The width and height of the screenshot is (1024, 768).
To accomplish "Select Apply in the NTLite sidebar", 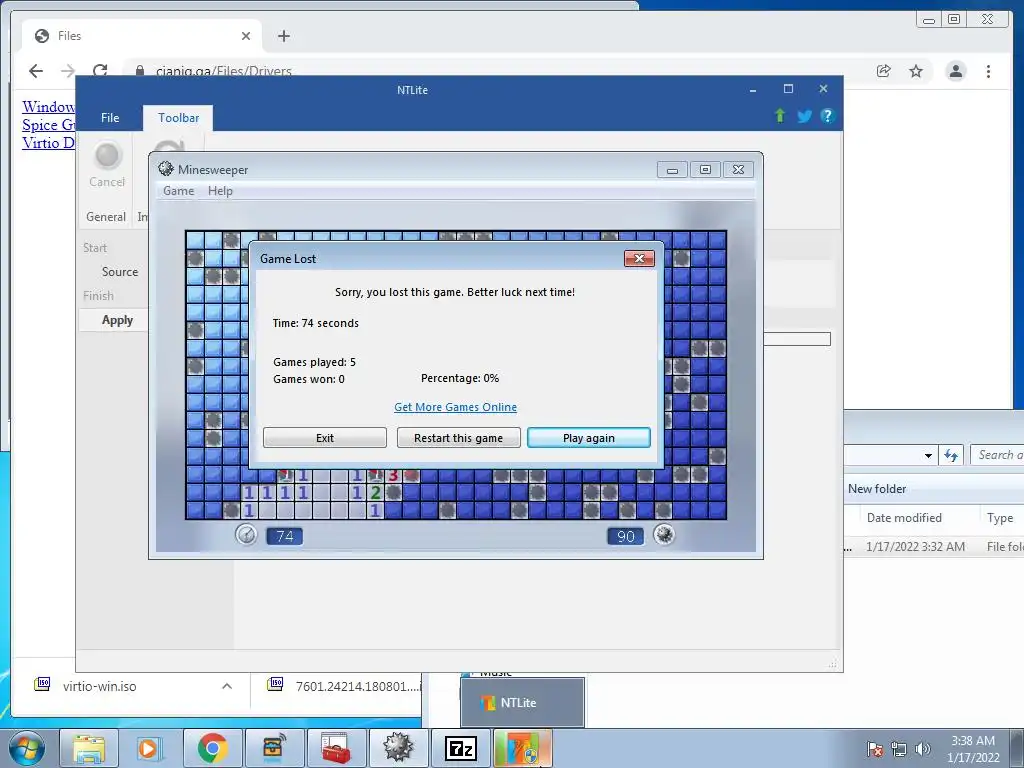I will [x=117, y=320].
